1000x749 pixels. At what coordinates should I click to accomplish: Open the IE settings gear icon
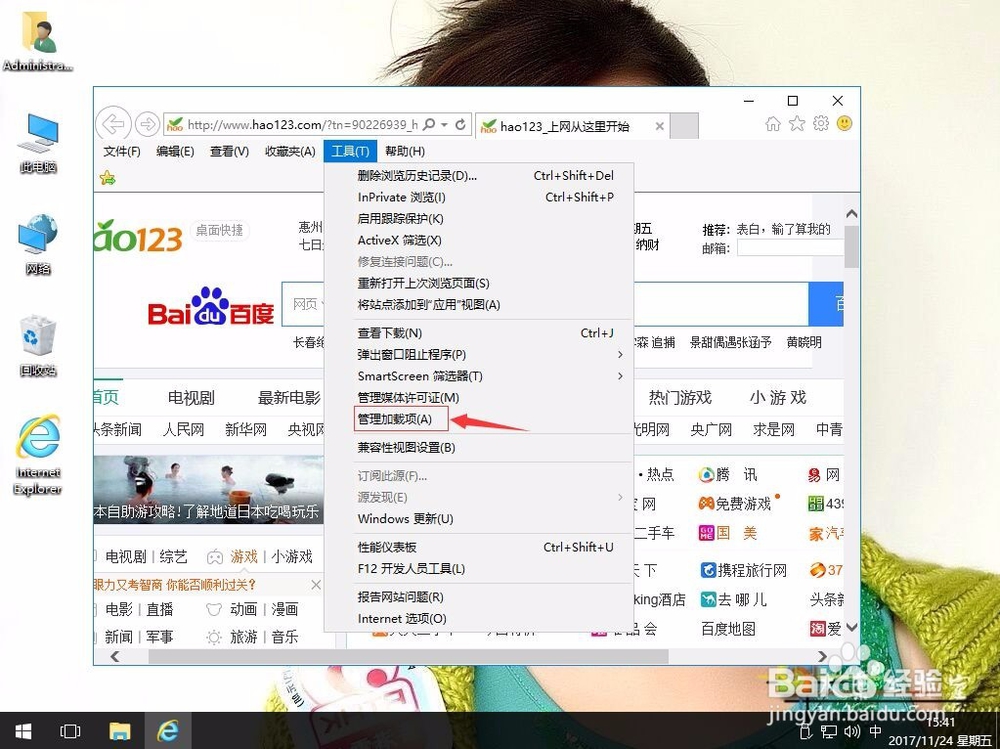821,124
